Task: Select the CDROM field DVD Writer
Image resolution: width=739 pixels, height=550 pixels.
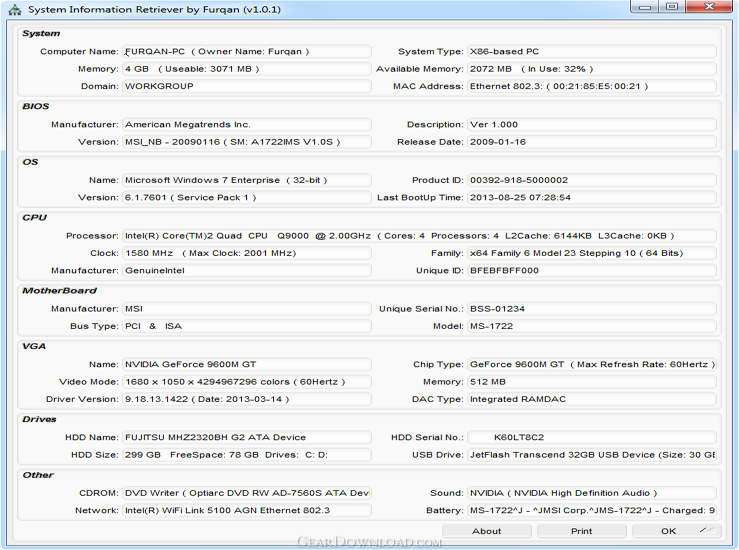Action: pos(247,493)
